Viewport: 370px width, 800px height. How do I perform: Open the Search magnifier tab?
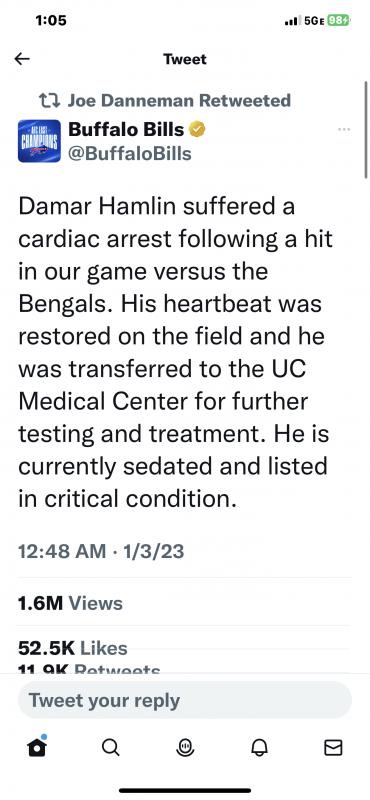pos(110,747)
